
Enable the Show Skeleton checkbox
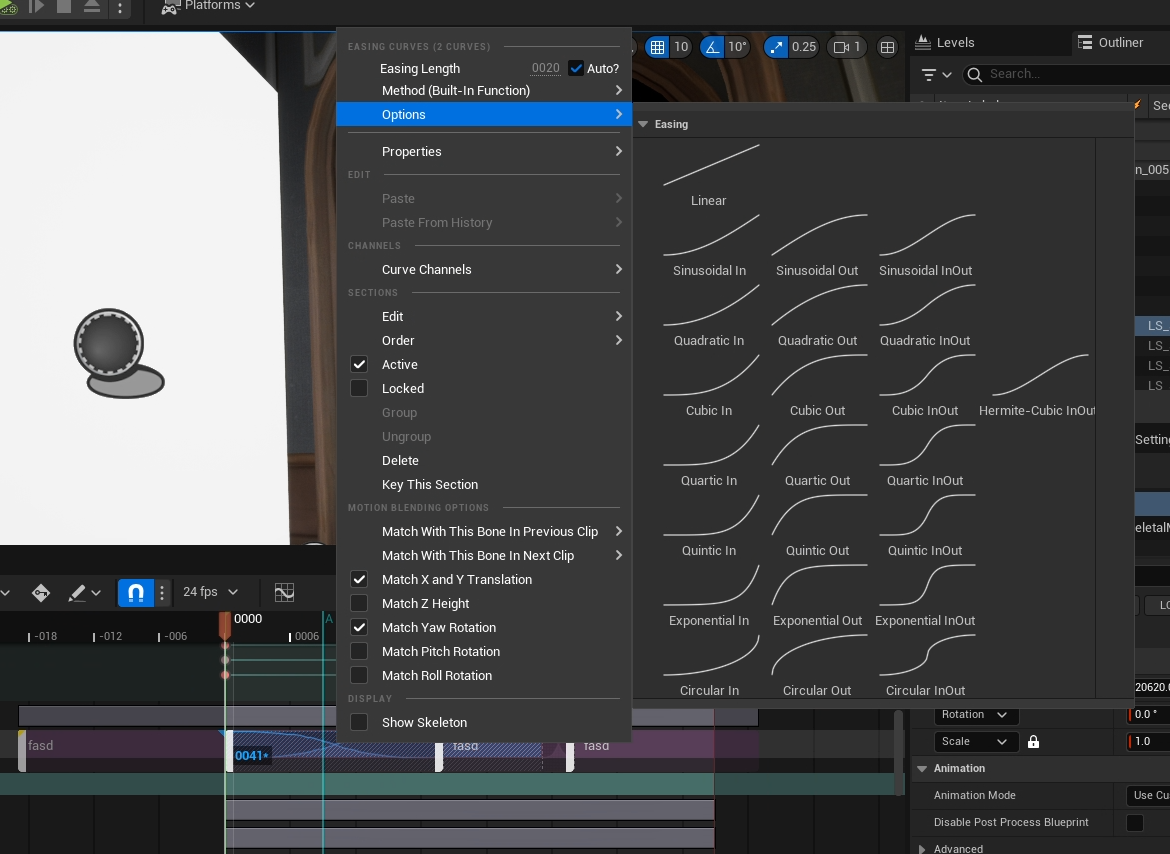pyautogui.click(x=359, y=721)
